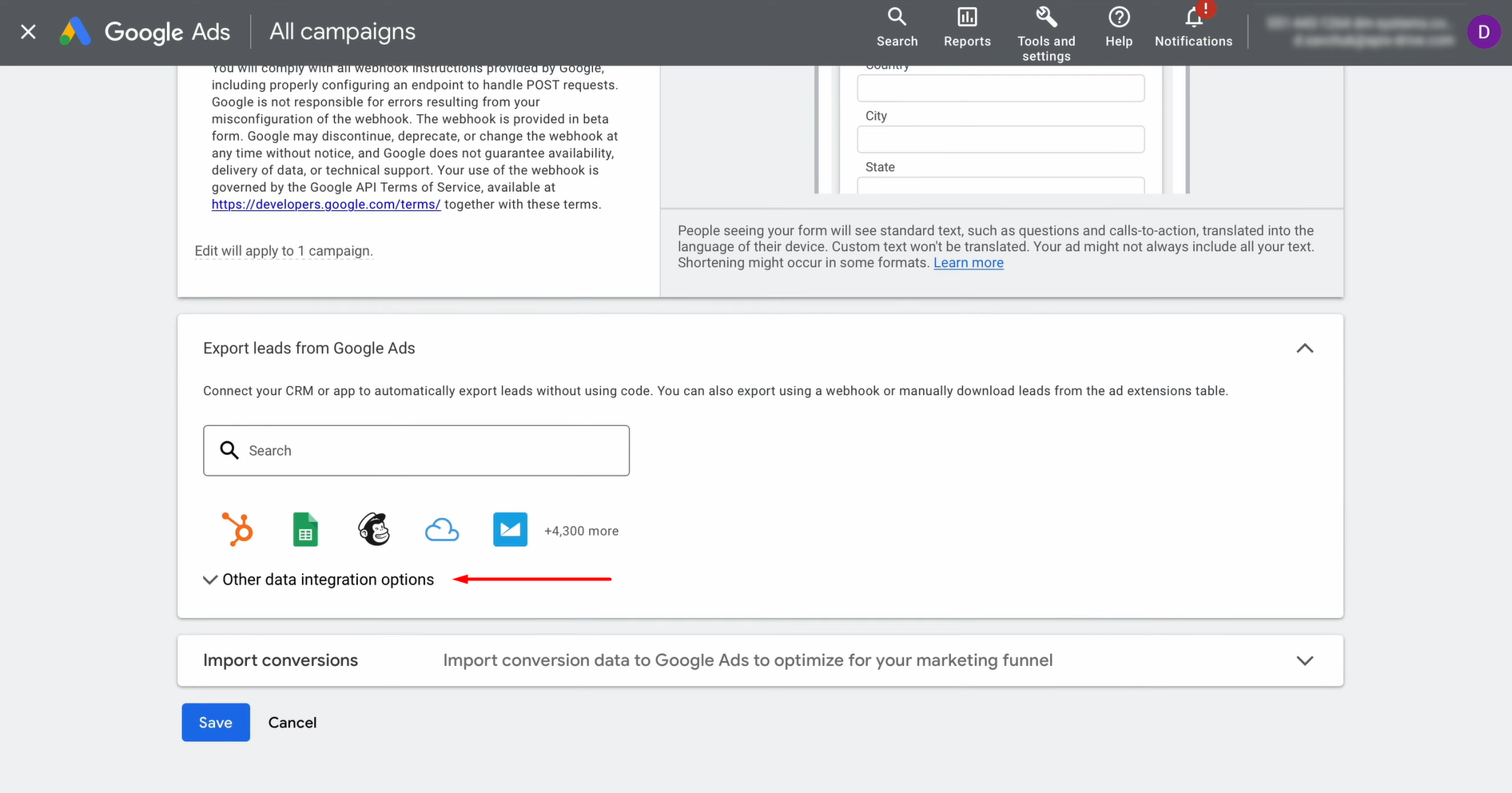Collapse the Export leads from Google Ads section
1512x793 pixels.
click(x=1304, y=348)
